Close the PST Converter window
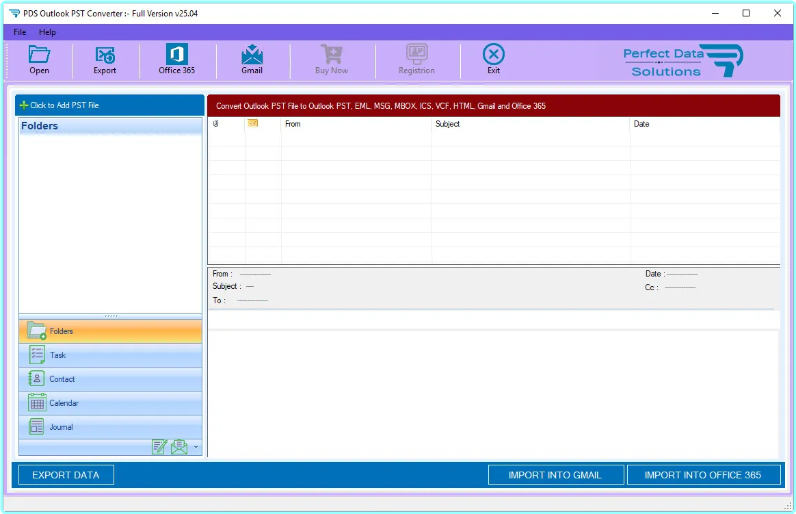The width and height of the screenshot is (796, 514). click(777, 13)
